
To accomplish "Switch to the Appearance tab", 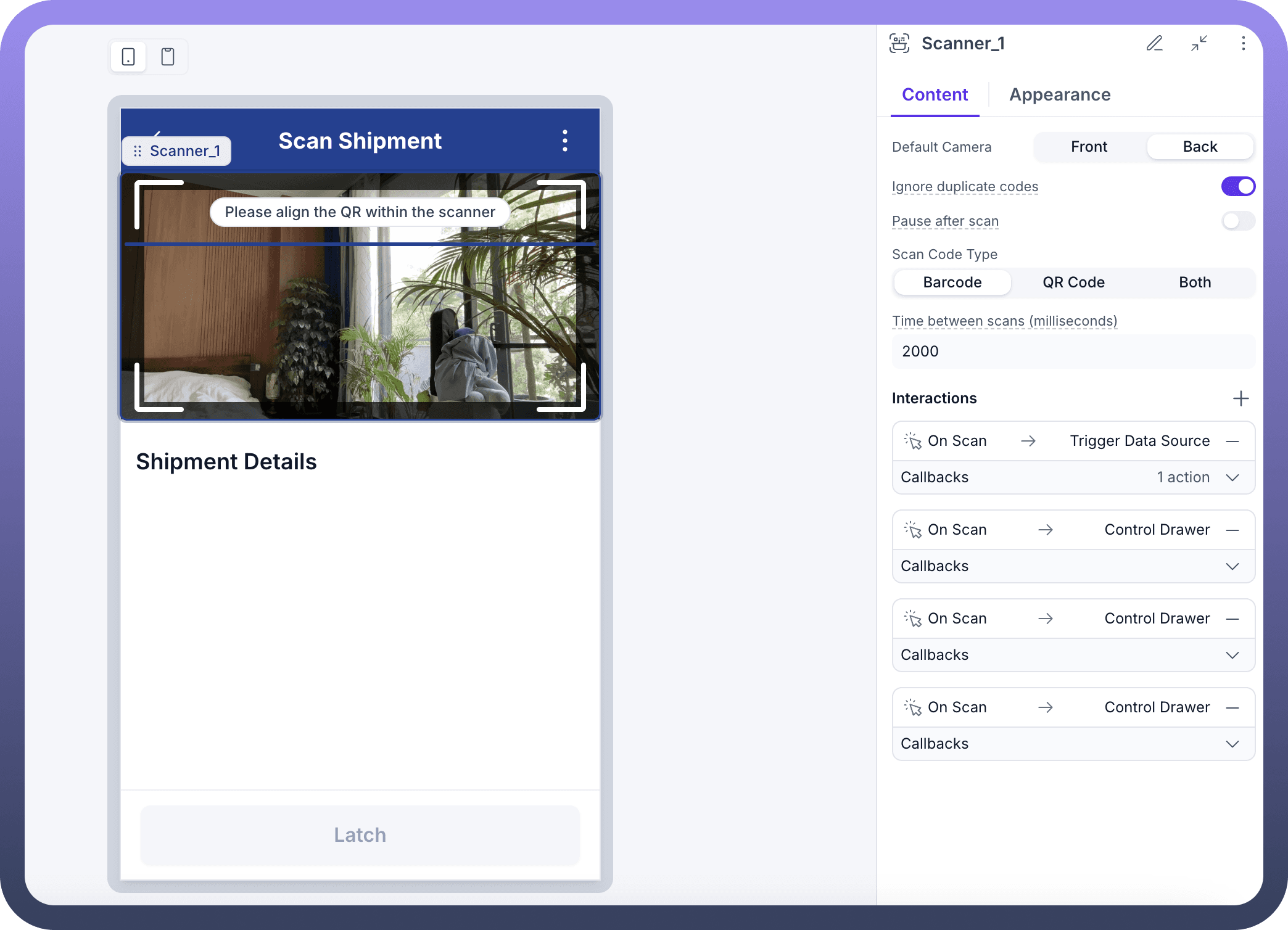I will (1060, 95).
